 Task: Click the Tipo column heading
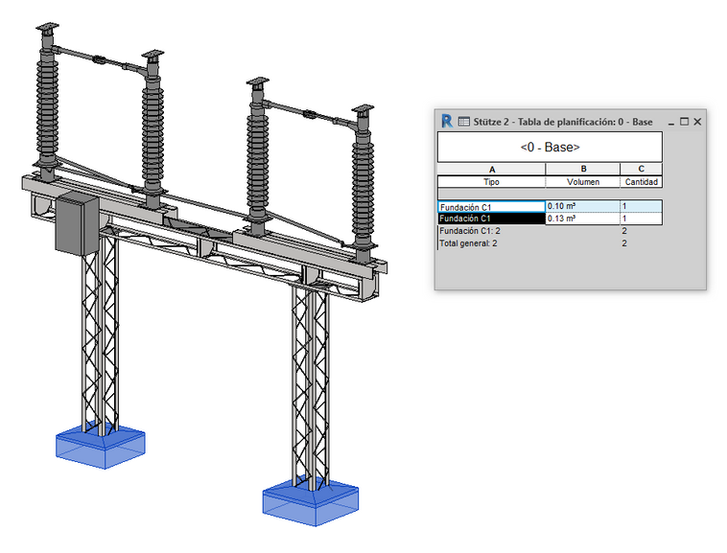491,182
